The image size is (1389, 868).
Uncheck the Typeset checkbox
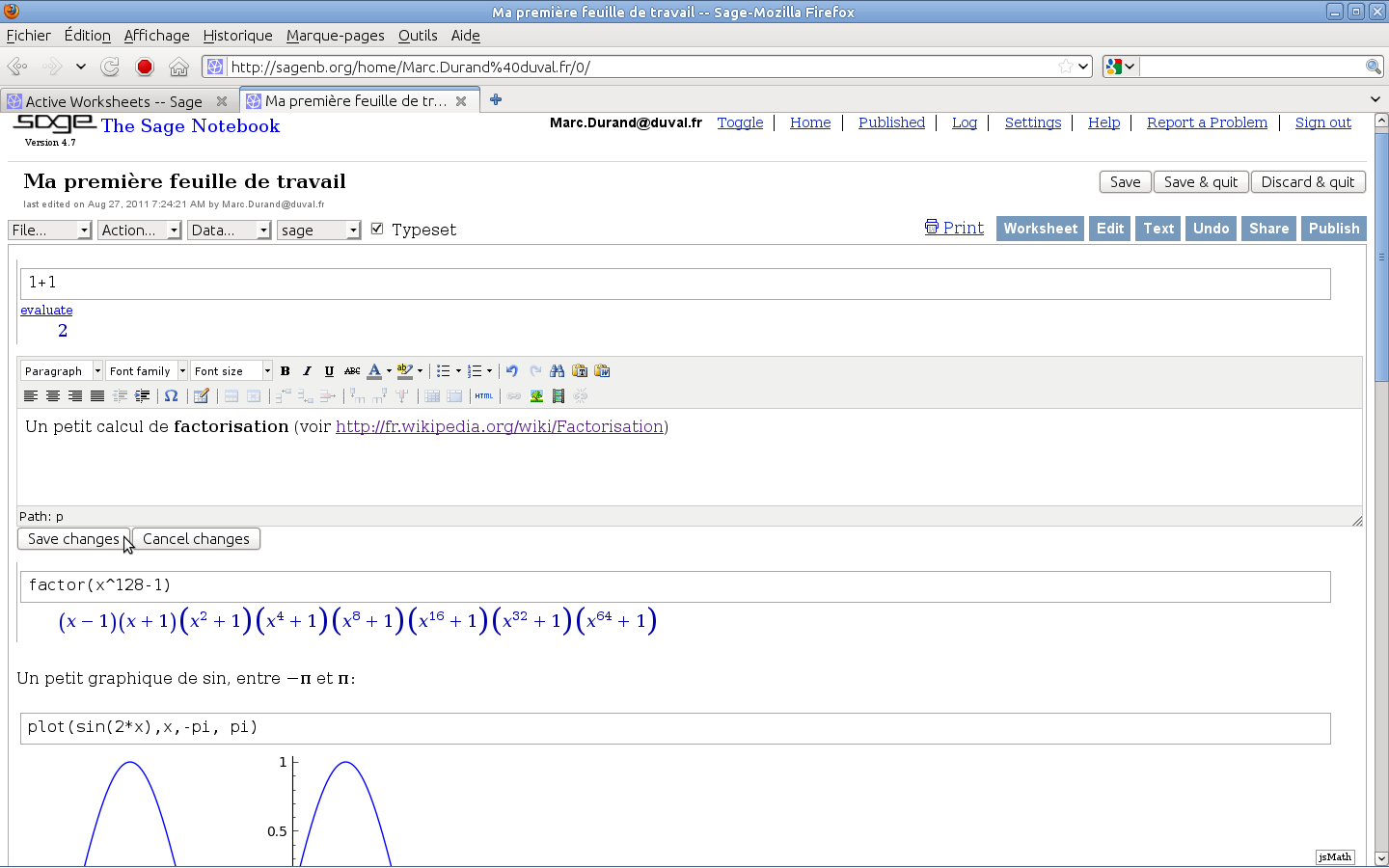click(x=377, y=230)
